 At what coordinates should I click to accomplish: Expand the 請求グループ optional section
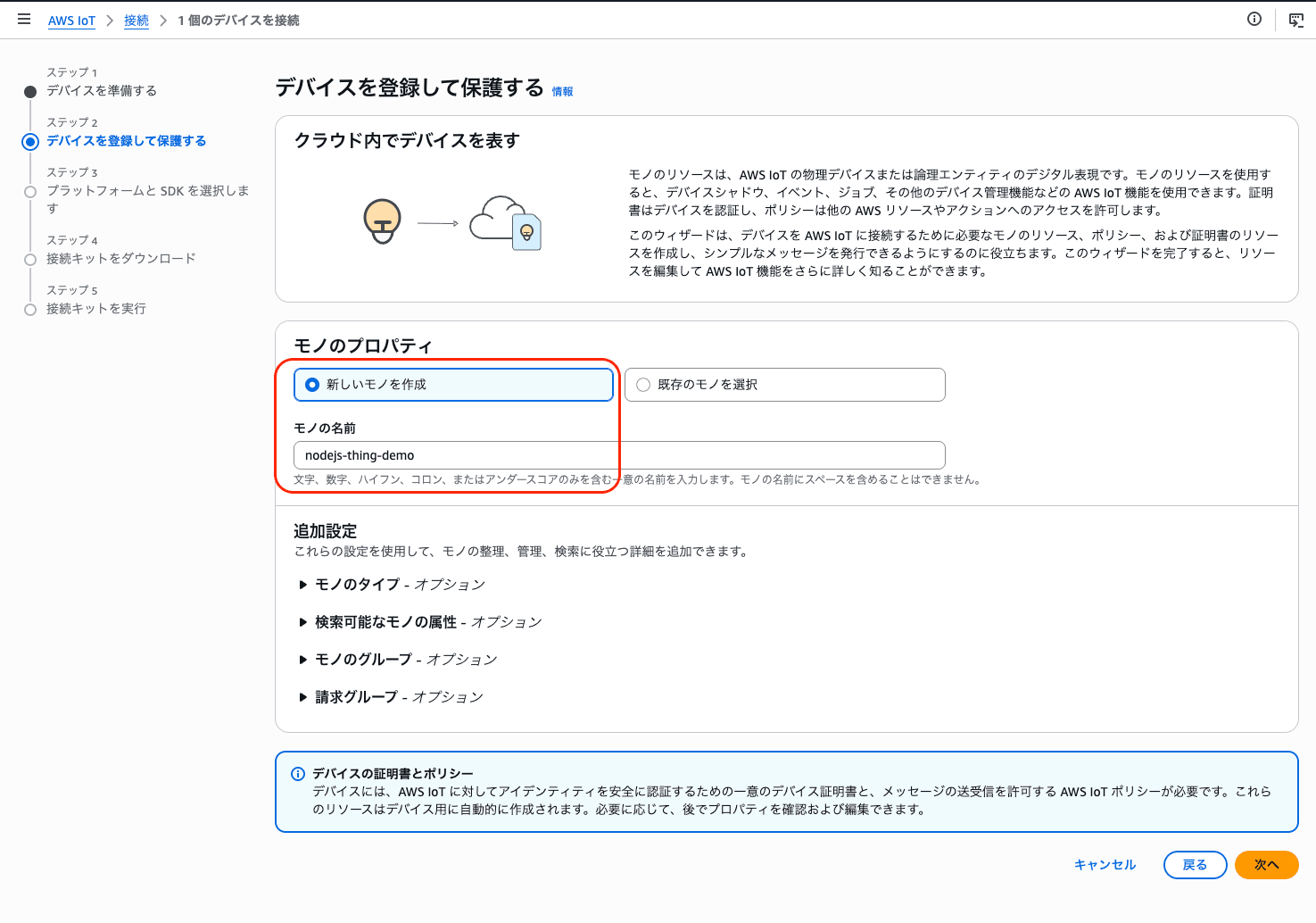click(390, 697)
